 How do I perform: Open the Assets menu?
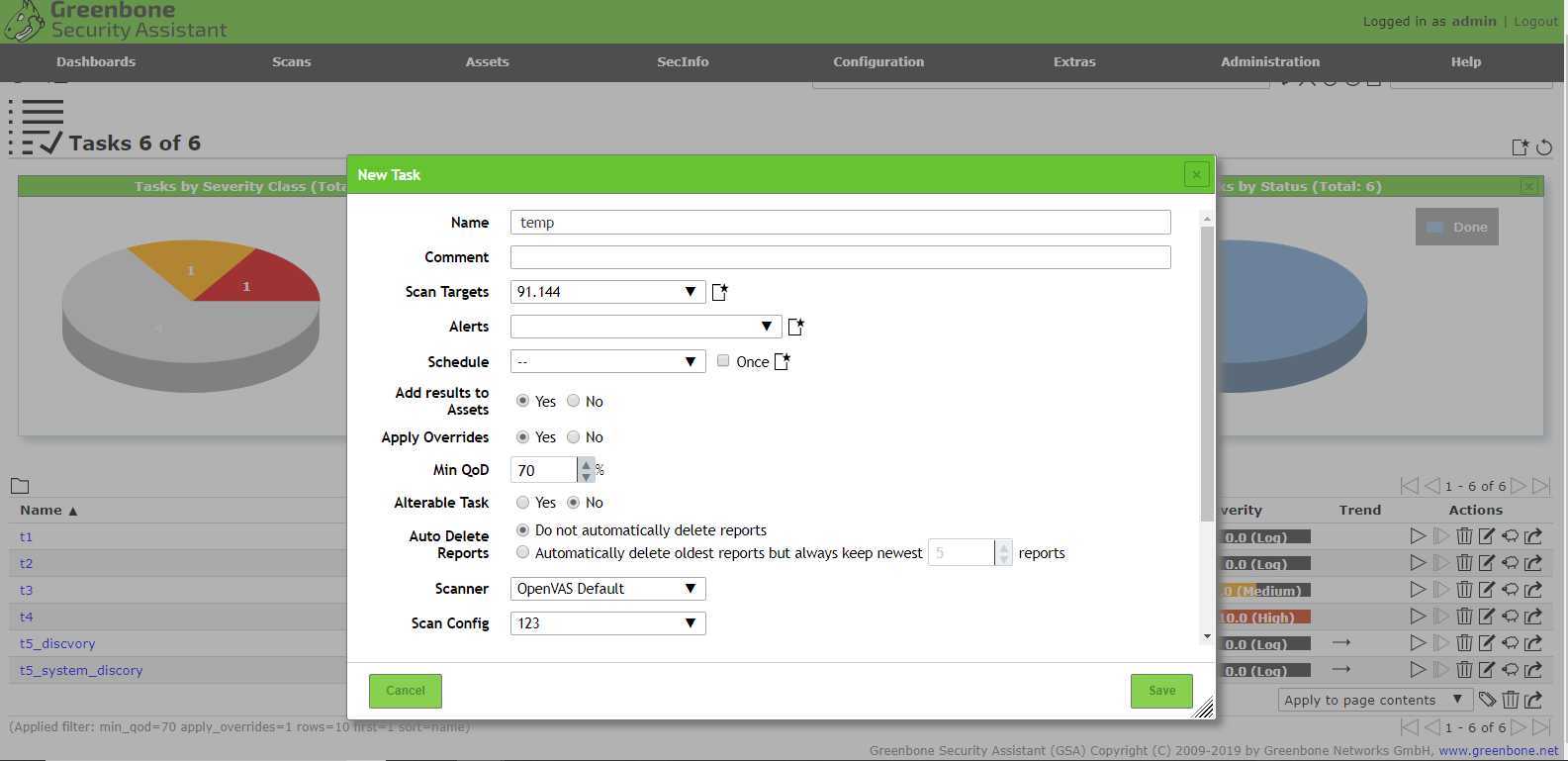point(488,61)
